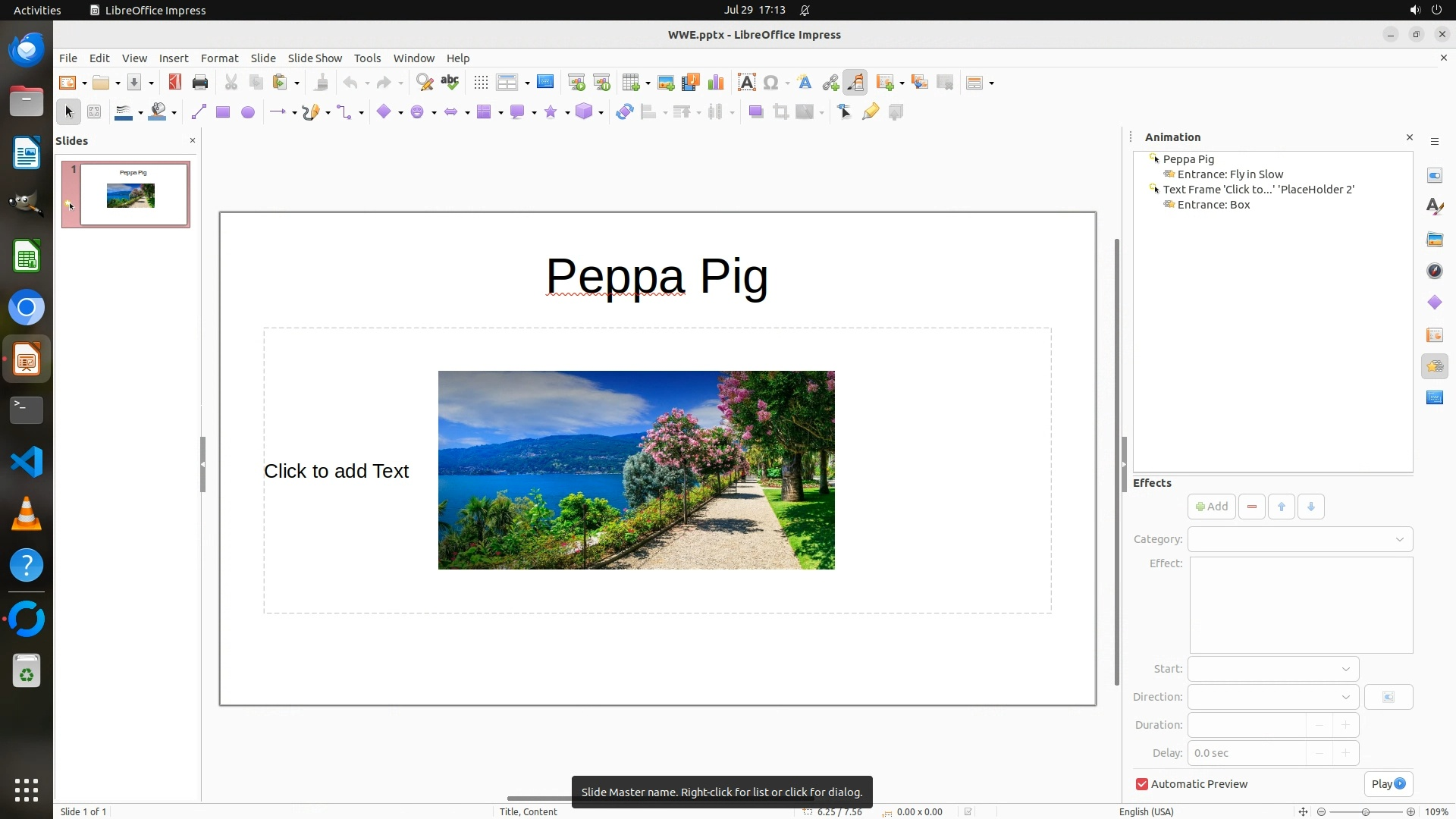Uncheck the Automatic Preview checkbox
Screen dimensions: 1456x819
point(1141,784)
